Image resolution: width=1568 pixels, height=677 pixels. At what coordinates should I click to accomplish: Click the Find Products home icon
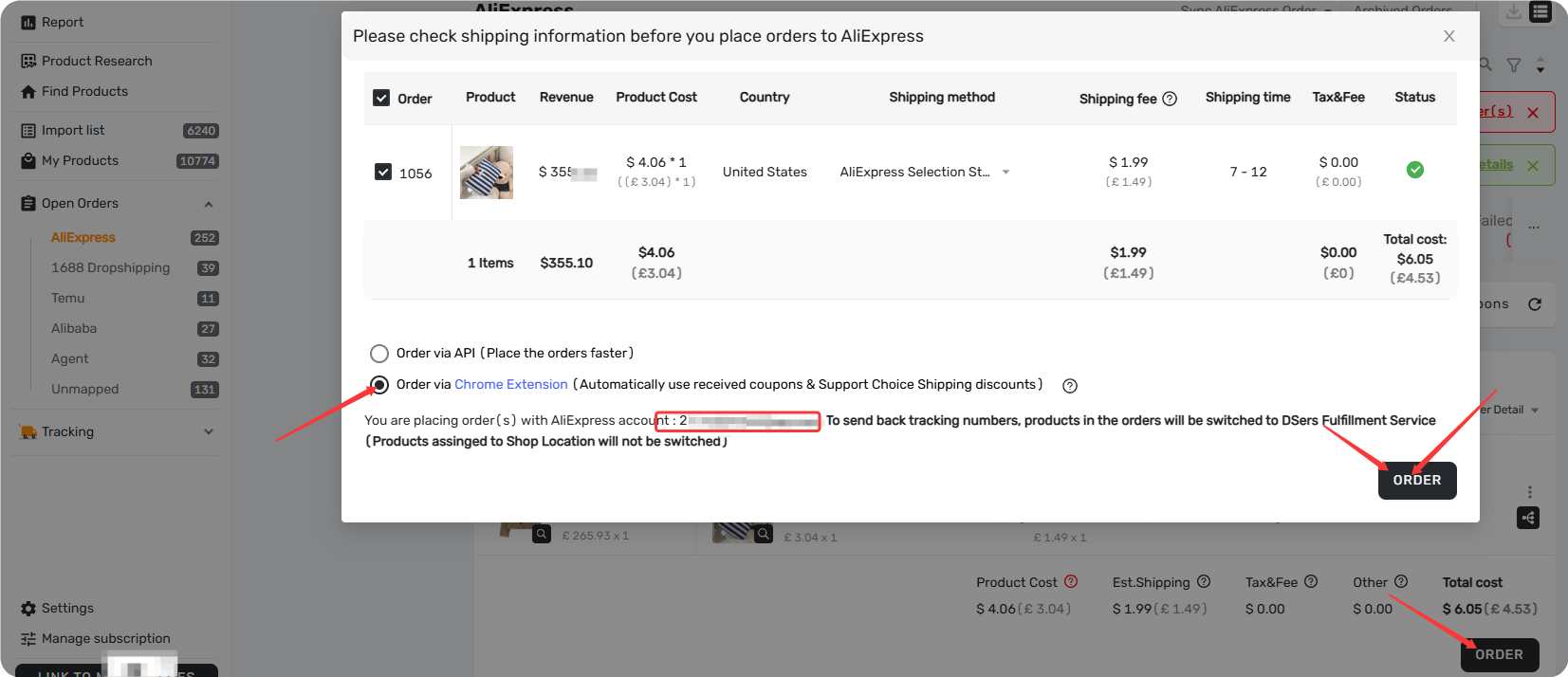tap(28, 92)
